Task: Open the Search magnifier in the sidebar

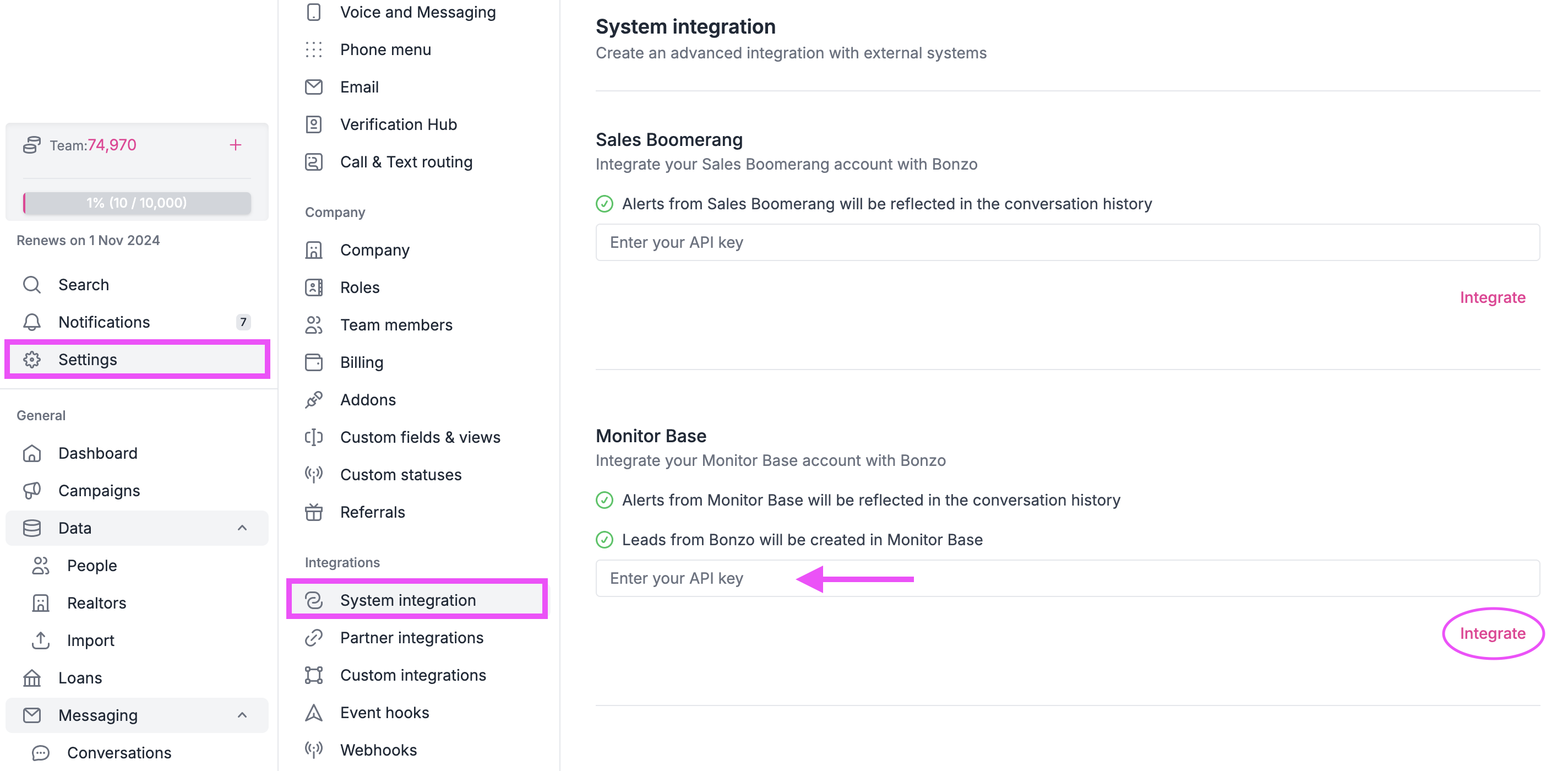Action: (x=31, y=284)
